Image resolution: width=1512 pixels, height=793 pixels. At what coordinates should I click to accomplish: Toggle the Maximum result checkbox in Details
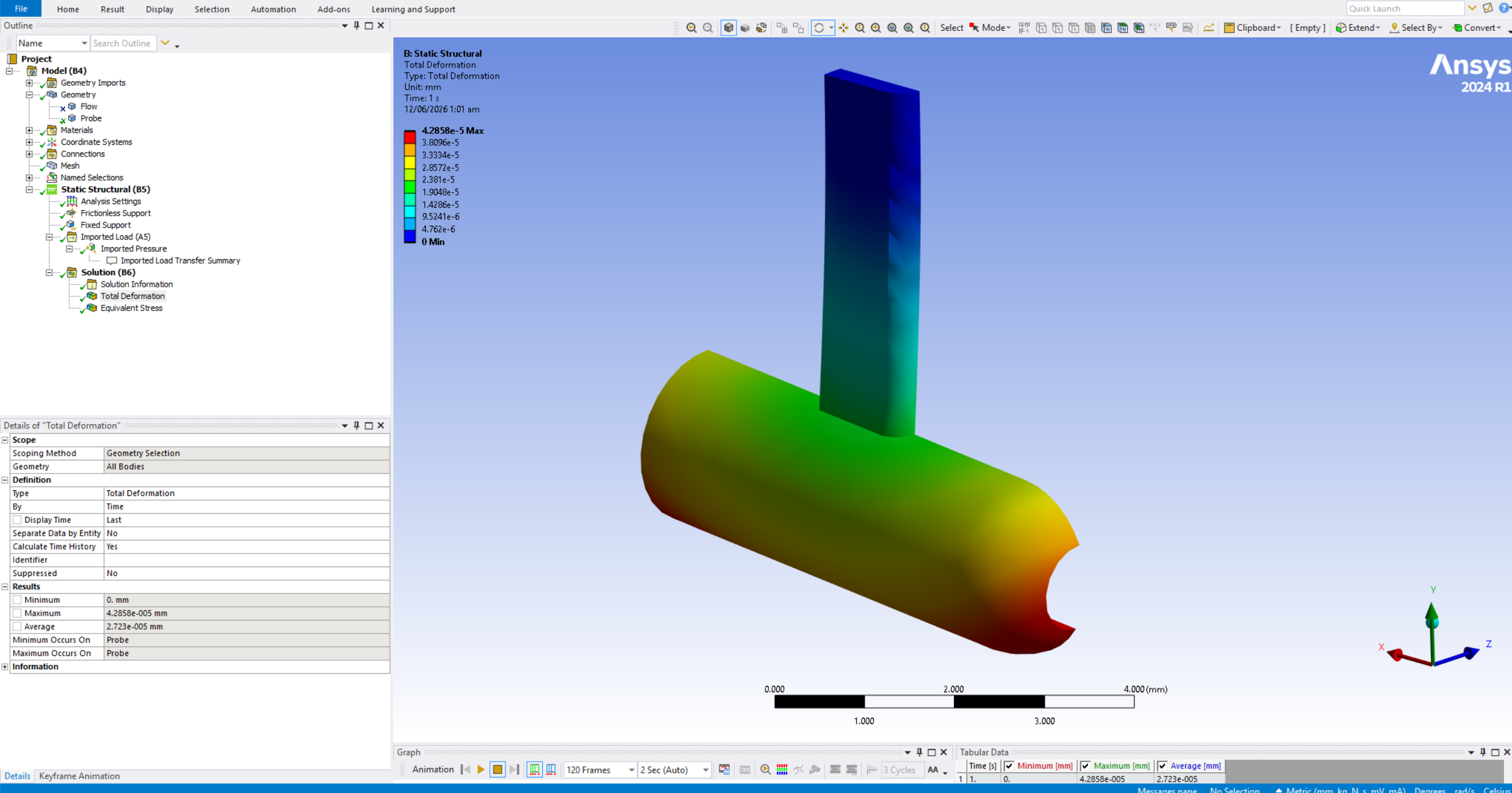[x=17, y=613]
